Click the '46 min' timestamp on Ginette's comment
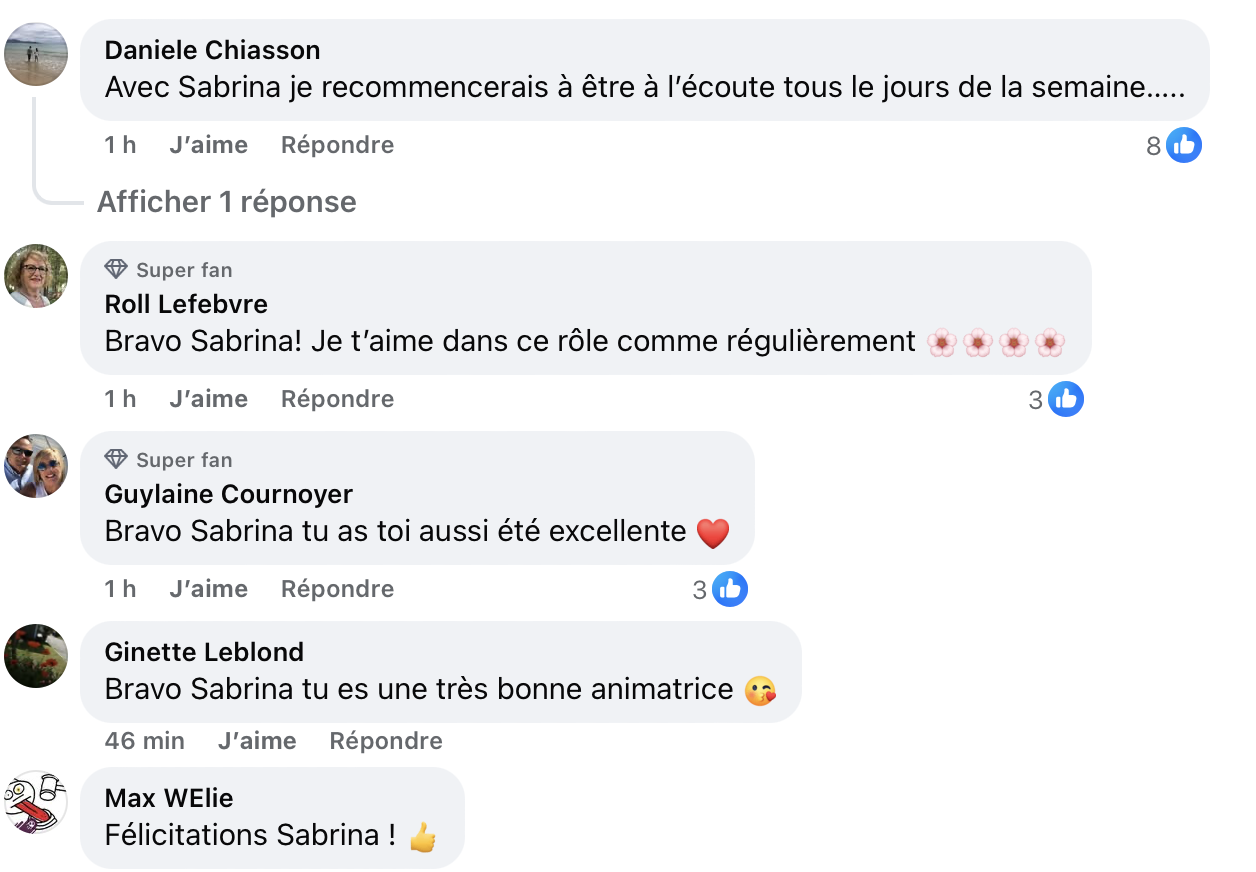The width and height of the screenshot is (1256, 872). tap(144, 740)
